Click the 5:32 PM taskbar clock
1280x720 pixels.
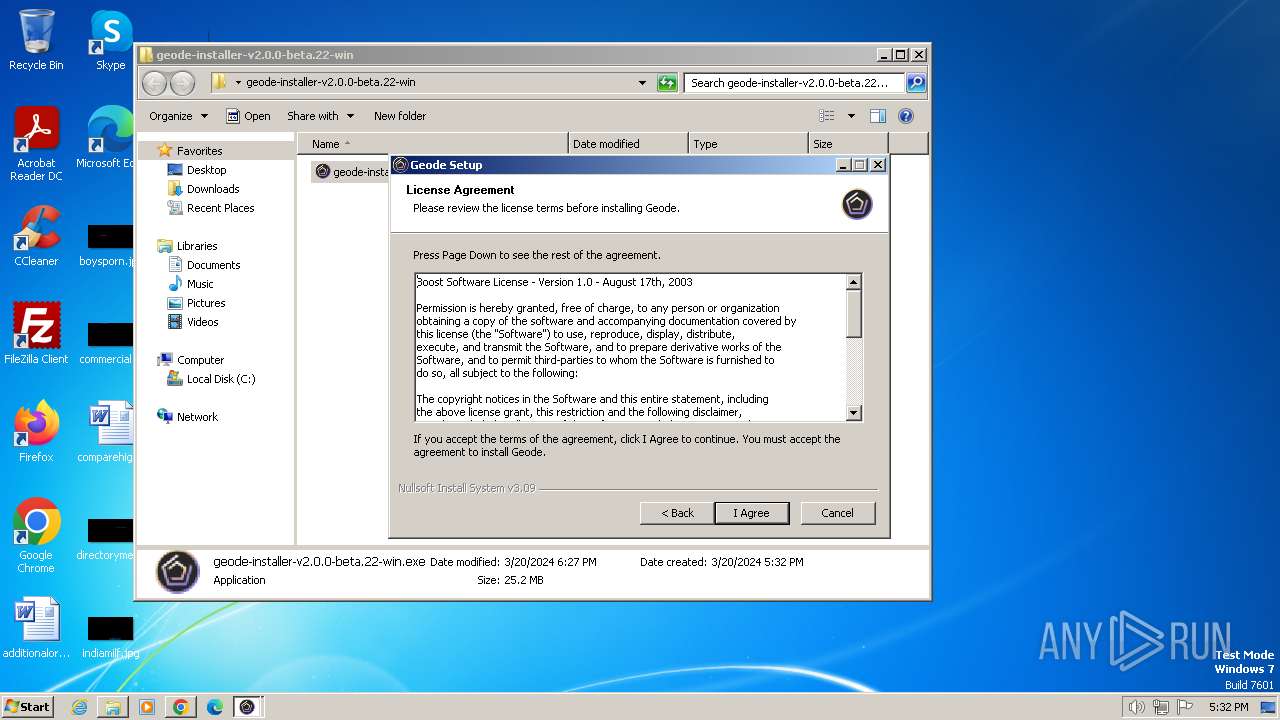pos(1228,707)
